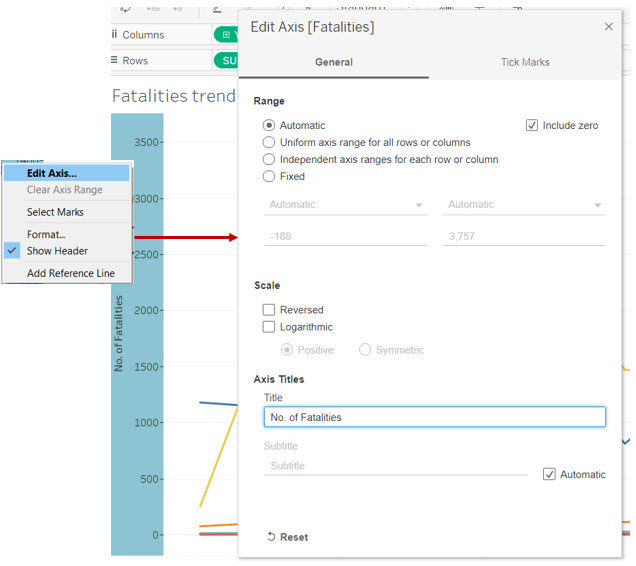Viewport: 636px width, 566px height.
Task: Choose Independent axis ranges option
Action: [269, 160]
